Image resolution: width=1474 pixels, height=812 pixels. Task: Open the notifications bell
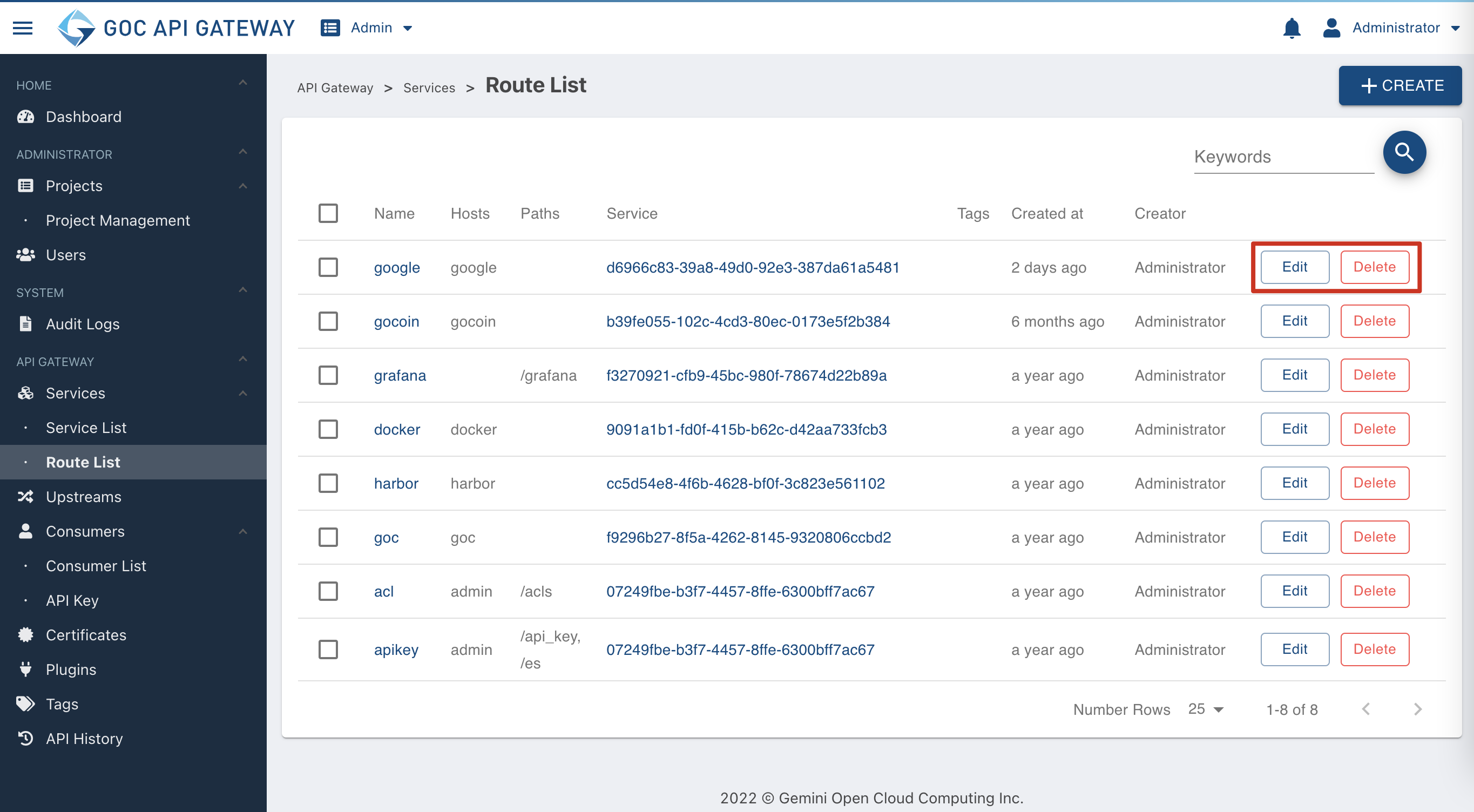point(1292,28)
